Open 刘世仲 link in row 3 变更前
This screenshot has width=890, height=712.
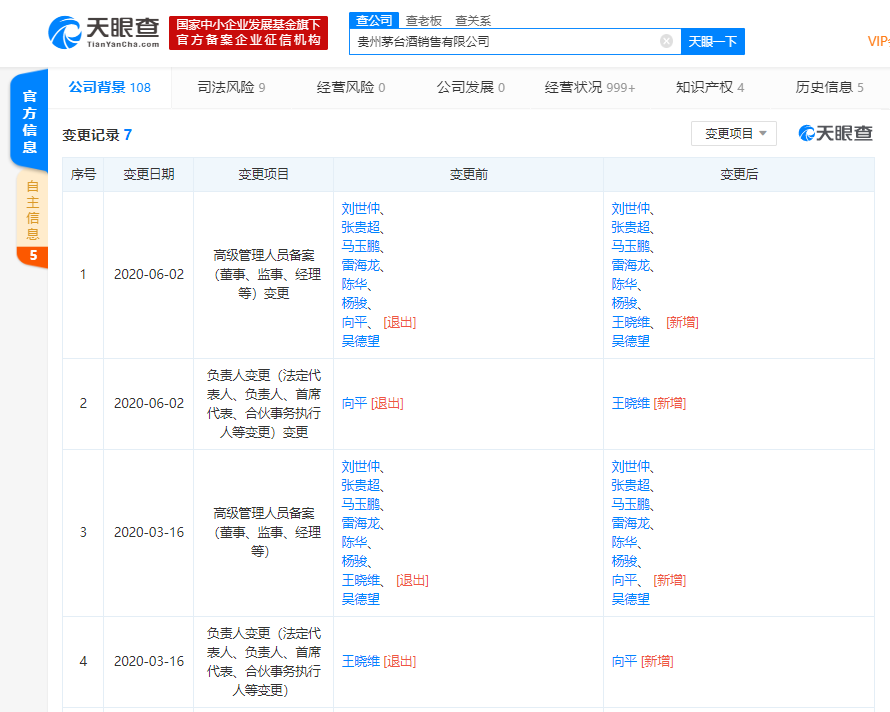pos(360,466)
